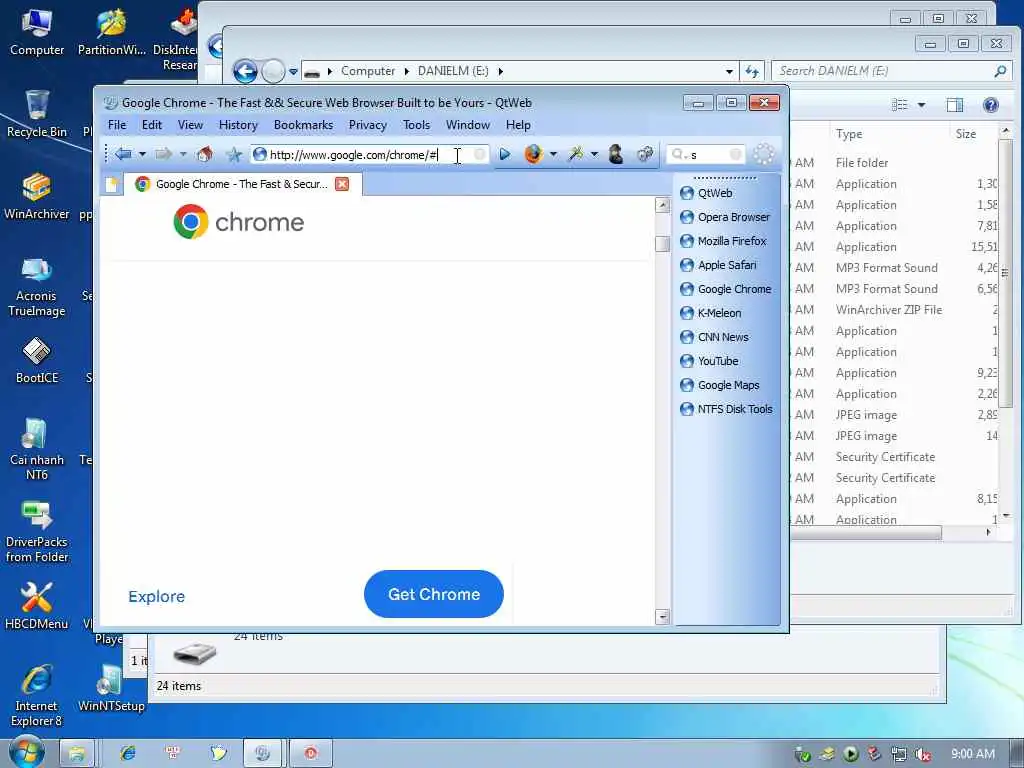Click the Explorer horizontal scrollbar
Screen dimensions: 1024x768
866,533
